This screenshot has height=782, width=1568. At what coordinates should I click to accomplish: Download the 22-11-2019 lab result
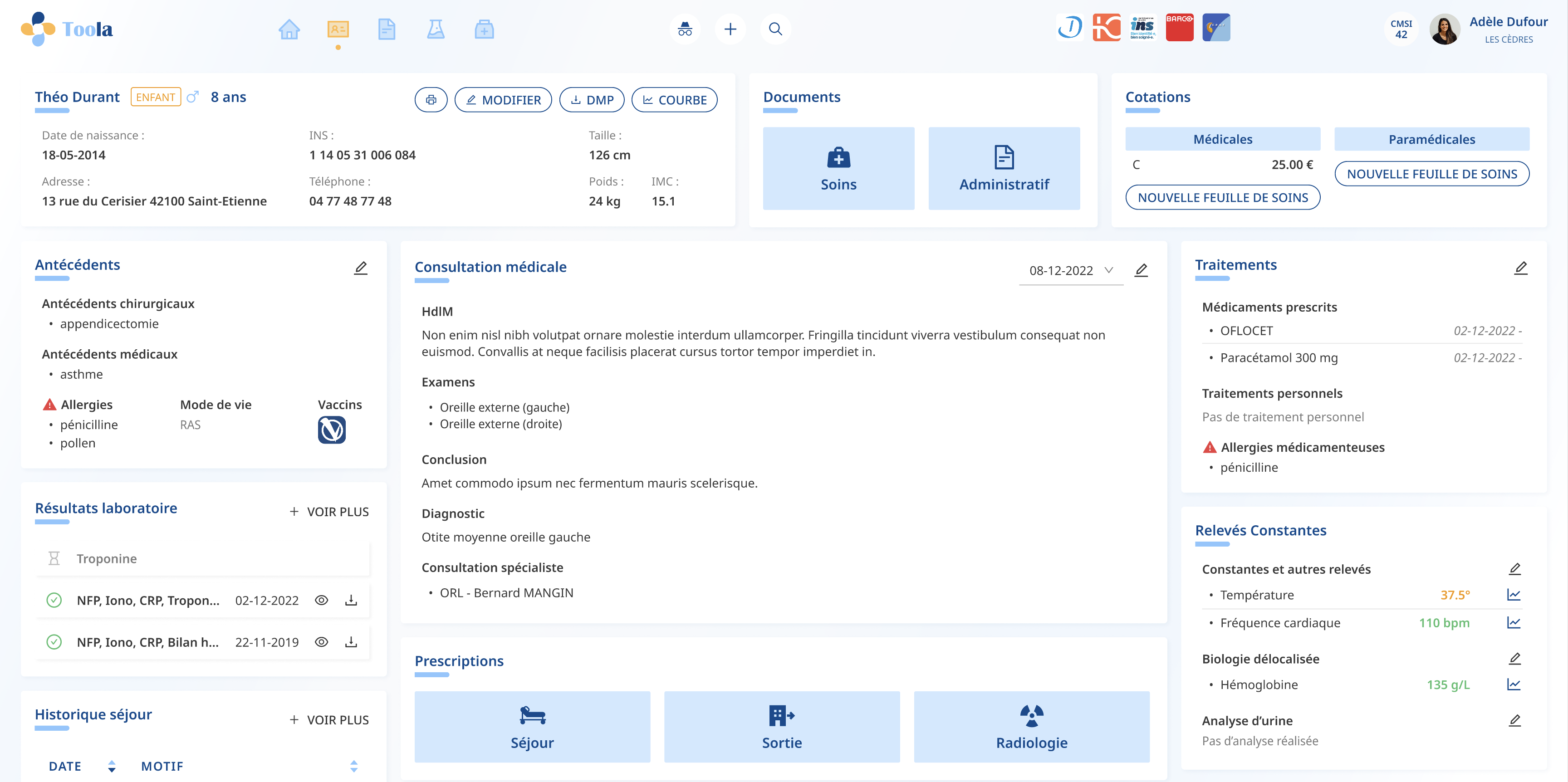(351, 642)
